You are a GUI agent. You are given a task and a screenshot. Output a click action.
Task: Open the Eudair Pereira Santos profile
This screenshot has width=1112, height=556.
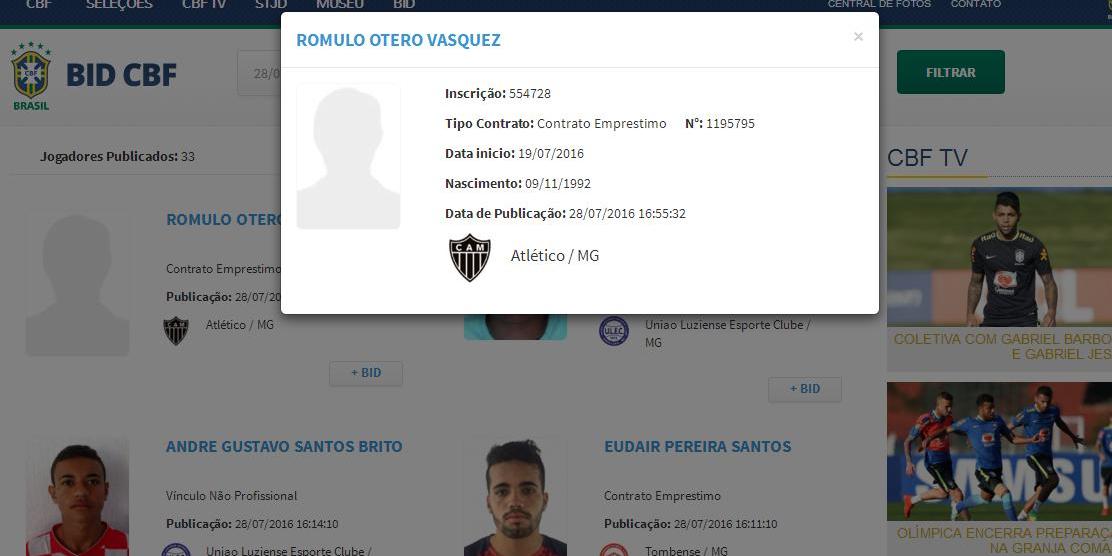pos(698,447)
